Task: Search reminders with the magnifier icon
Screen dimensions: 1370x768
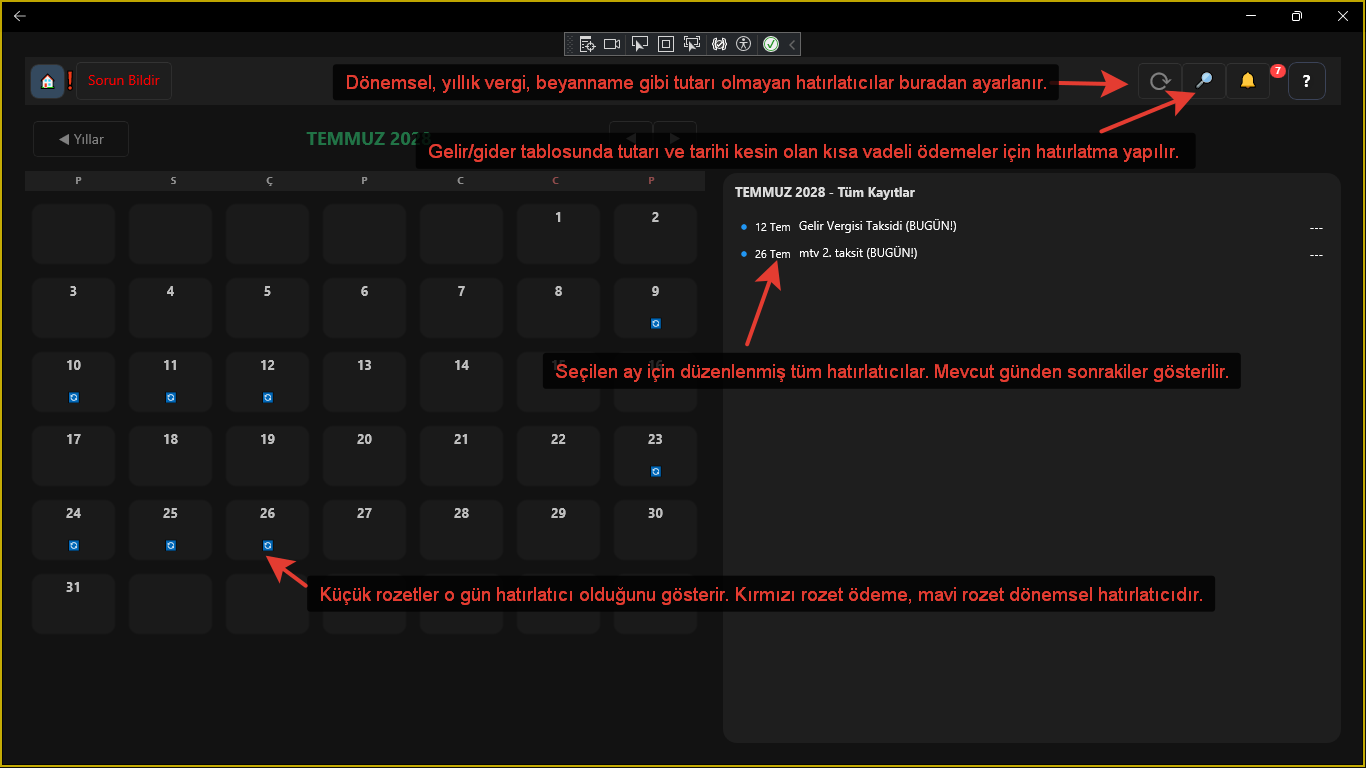Action: point(1202,81)
